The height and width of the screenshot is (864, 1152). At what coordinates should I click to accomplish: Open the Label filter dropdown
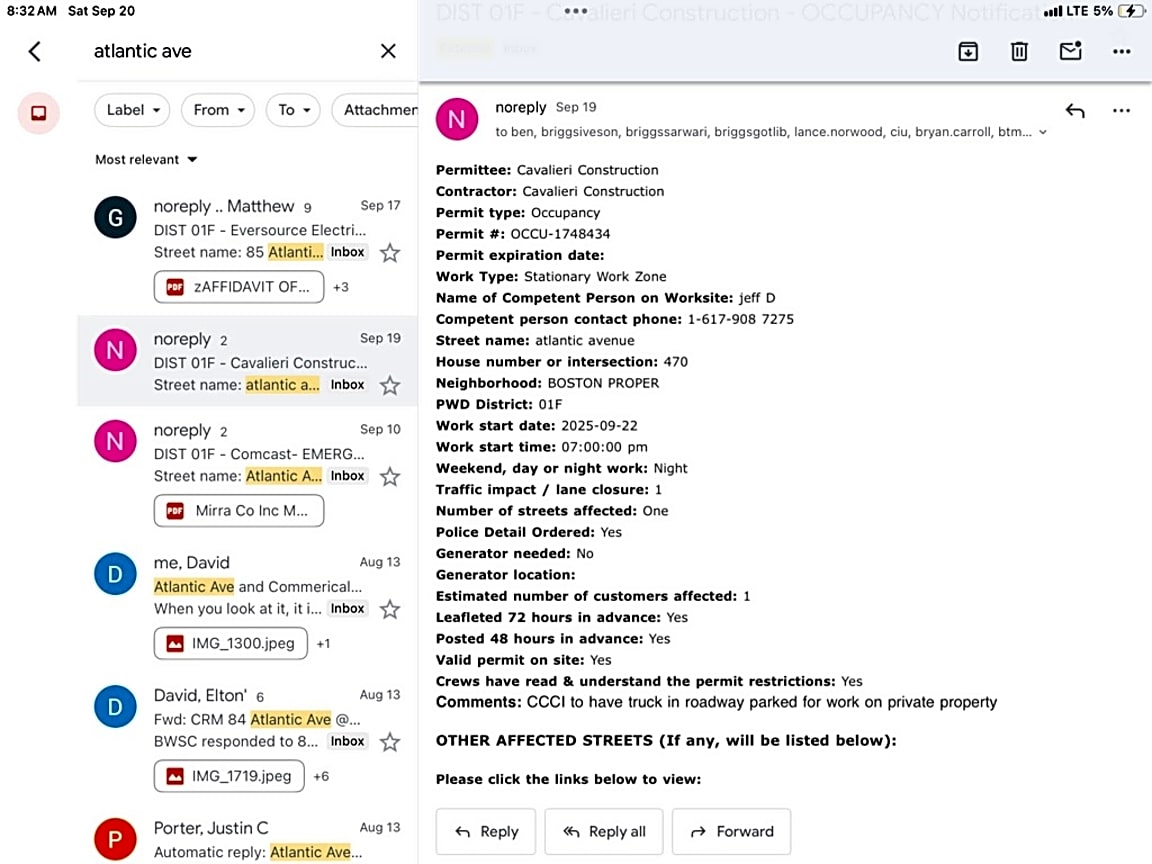coord(133,110)
